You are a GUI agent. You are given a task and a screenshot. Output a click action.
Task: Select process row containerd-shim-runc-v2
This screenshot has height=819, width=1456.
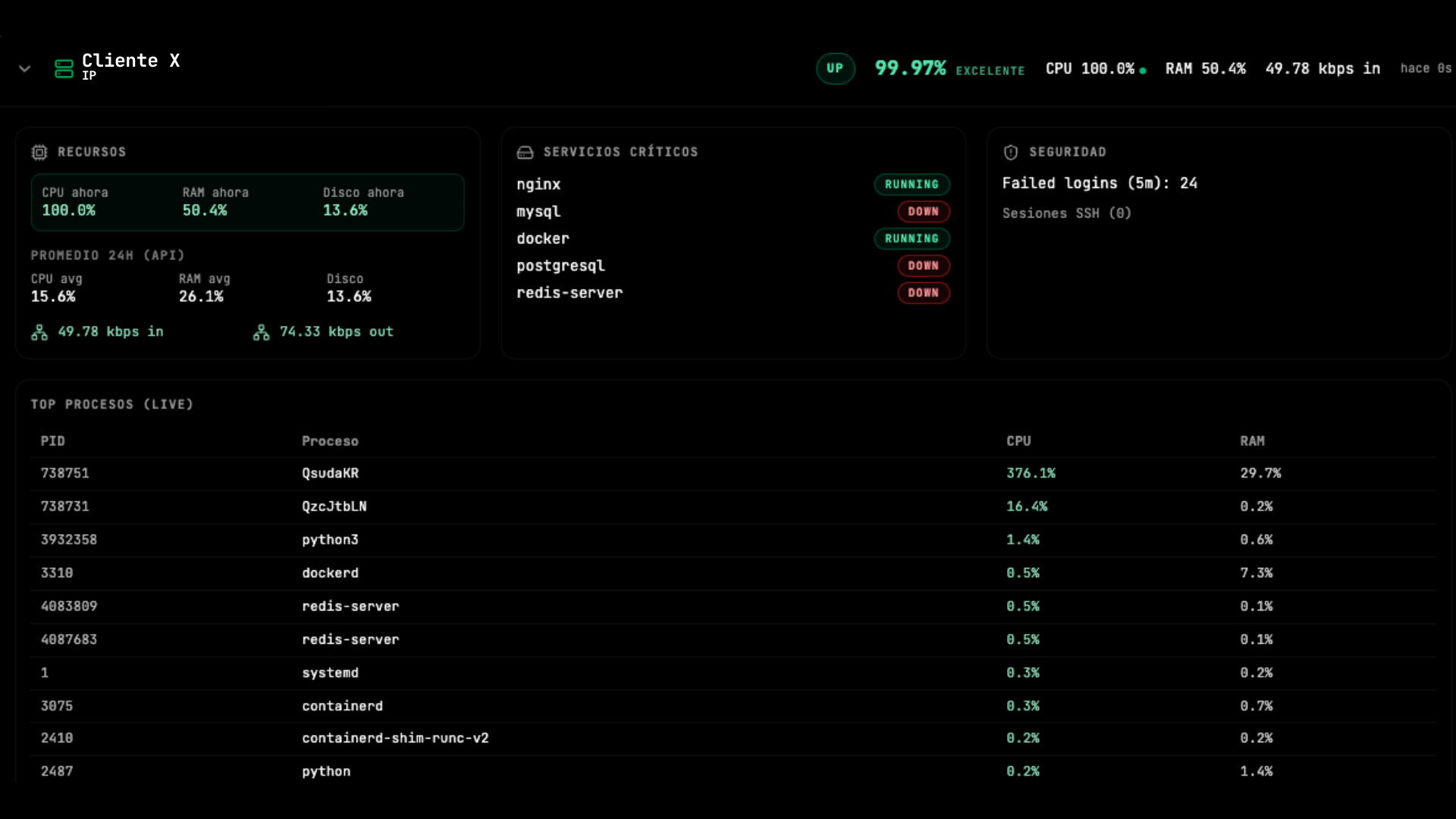coord(733,739)
